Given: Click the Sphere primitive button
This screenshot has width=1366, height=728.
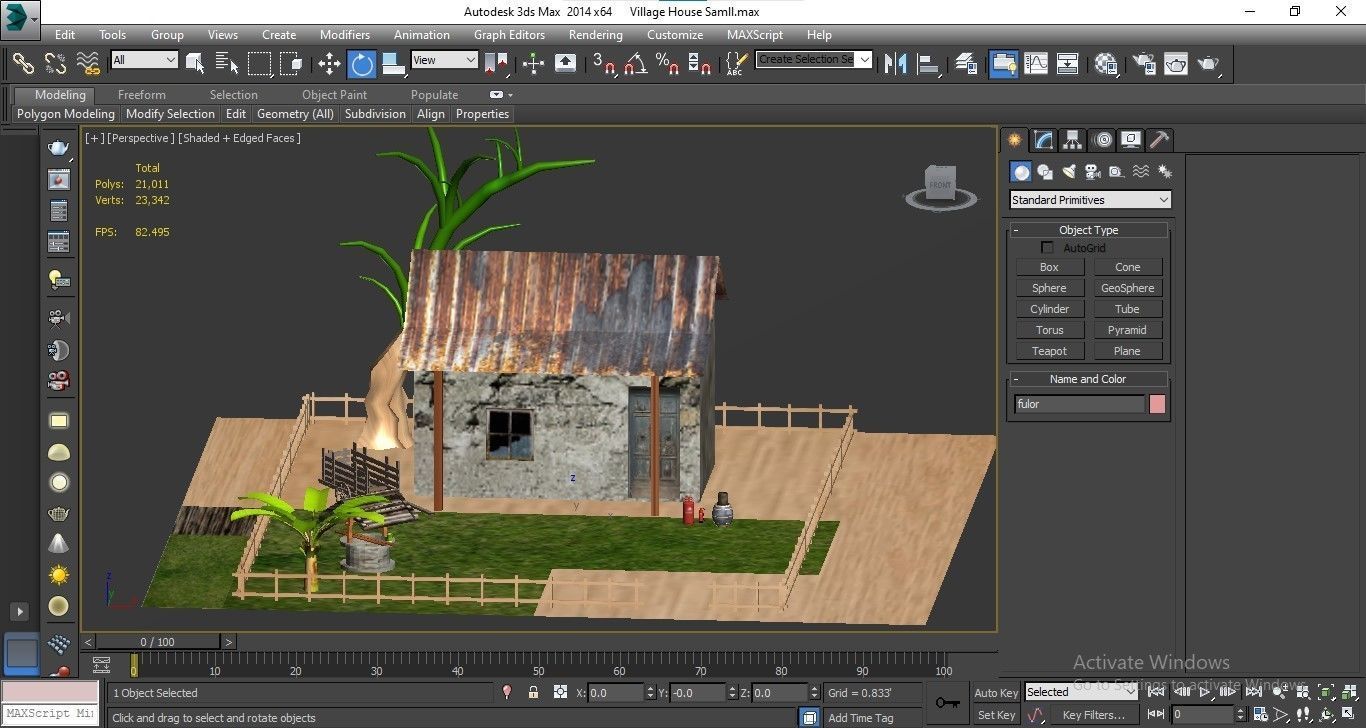Looking at the screenshot, I should [x=1049, y=288].
